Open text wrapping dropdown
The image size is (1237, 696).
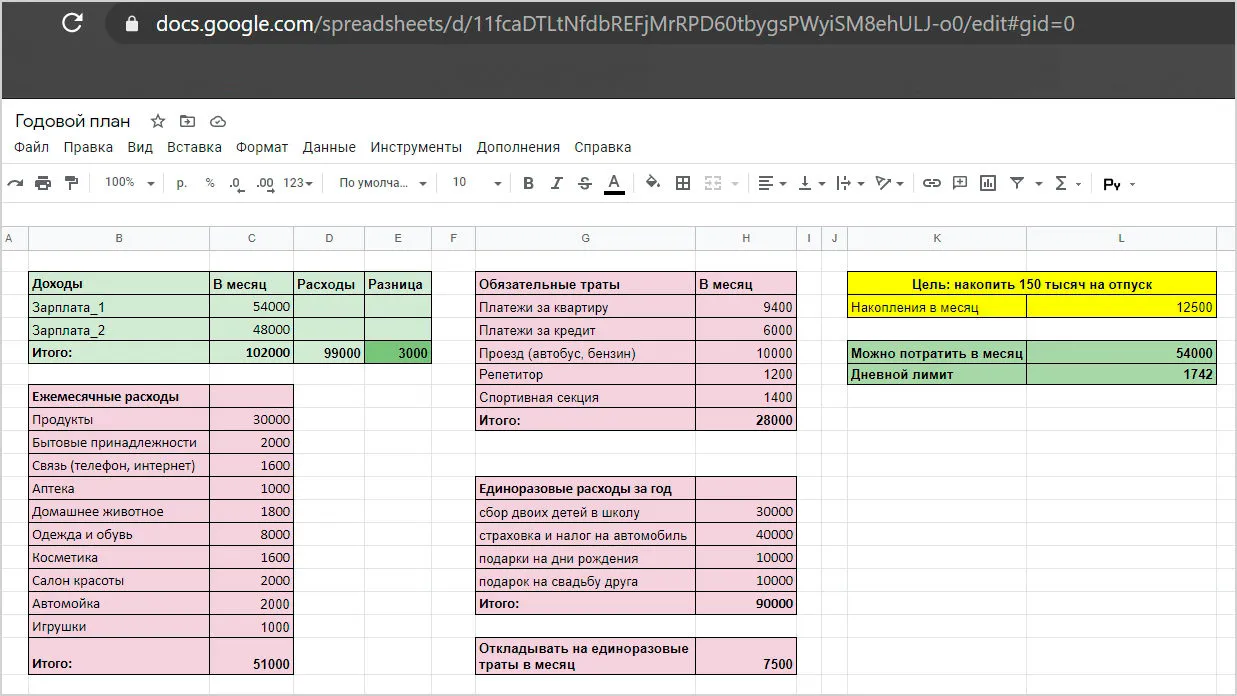(849, 183)
